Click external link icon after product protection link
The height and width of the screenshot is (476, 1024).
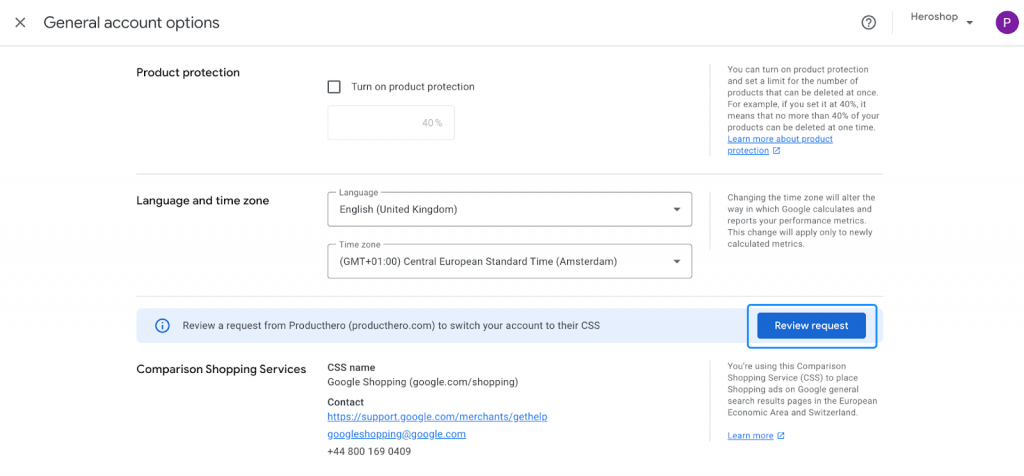776,151
